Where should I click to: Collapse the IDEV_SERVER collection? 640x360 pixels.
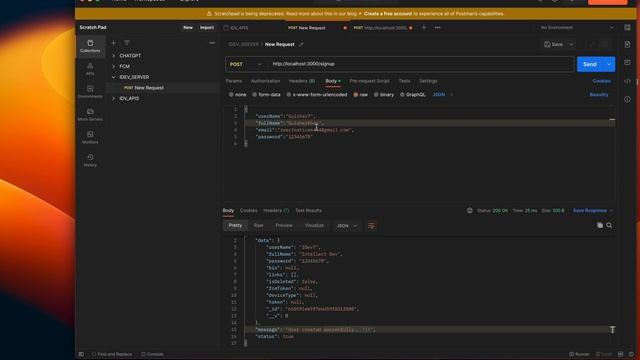[113, 77]
